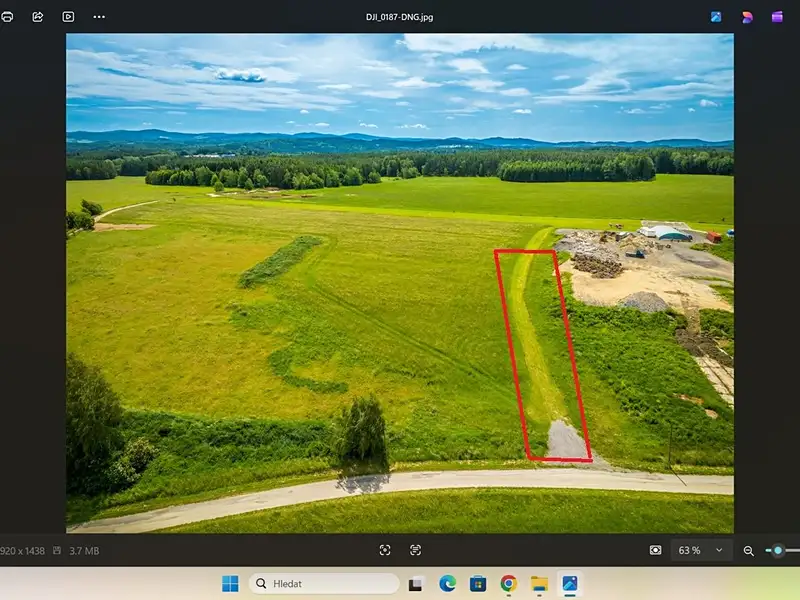The height and width of the screenshot is (600, 800).
Task: Click the displayed aerial field photo
Action: tap(400, 283)
